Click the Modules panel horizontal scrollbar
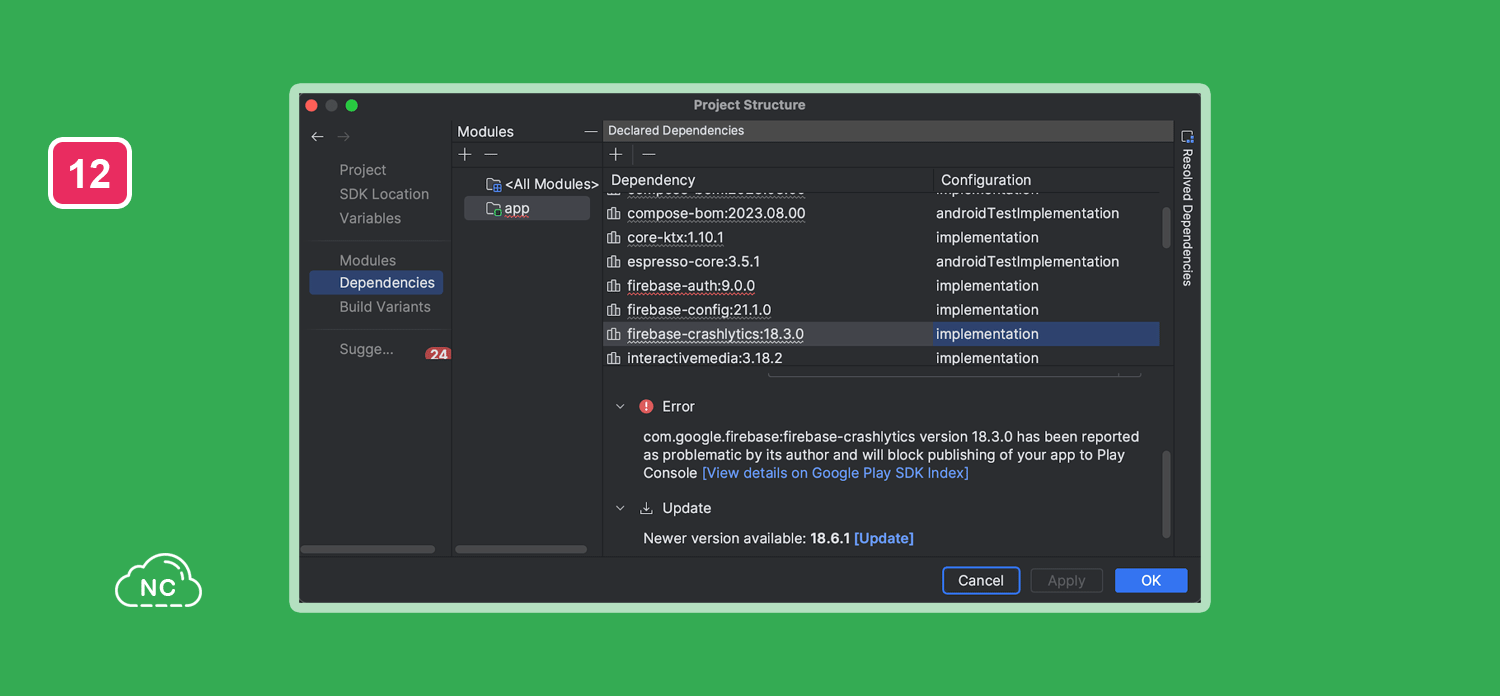 (x=521, y=549)
